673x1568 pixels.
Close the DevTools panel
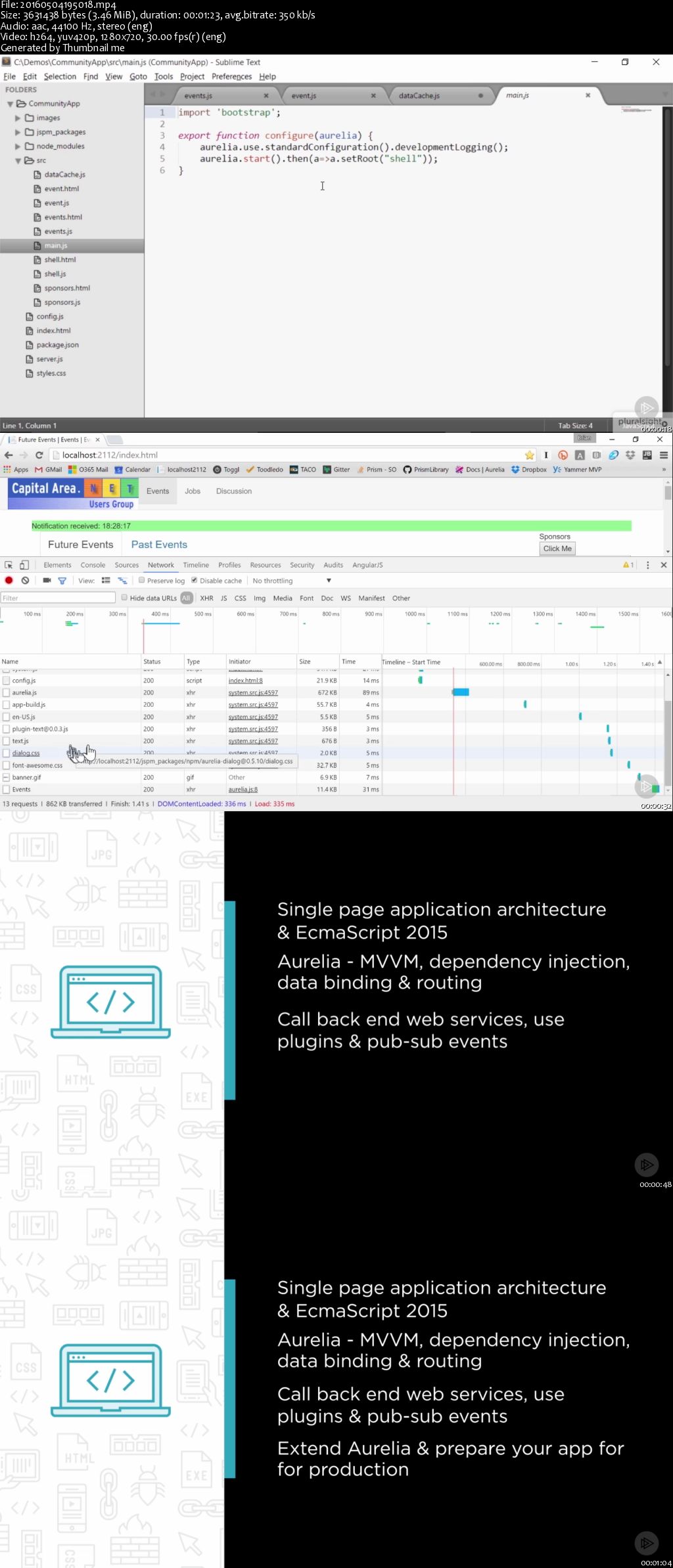point(664,565)
